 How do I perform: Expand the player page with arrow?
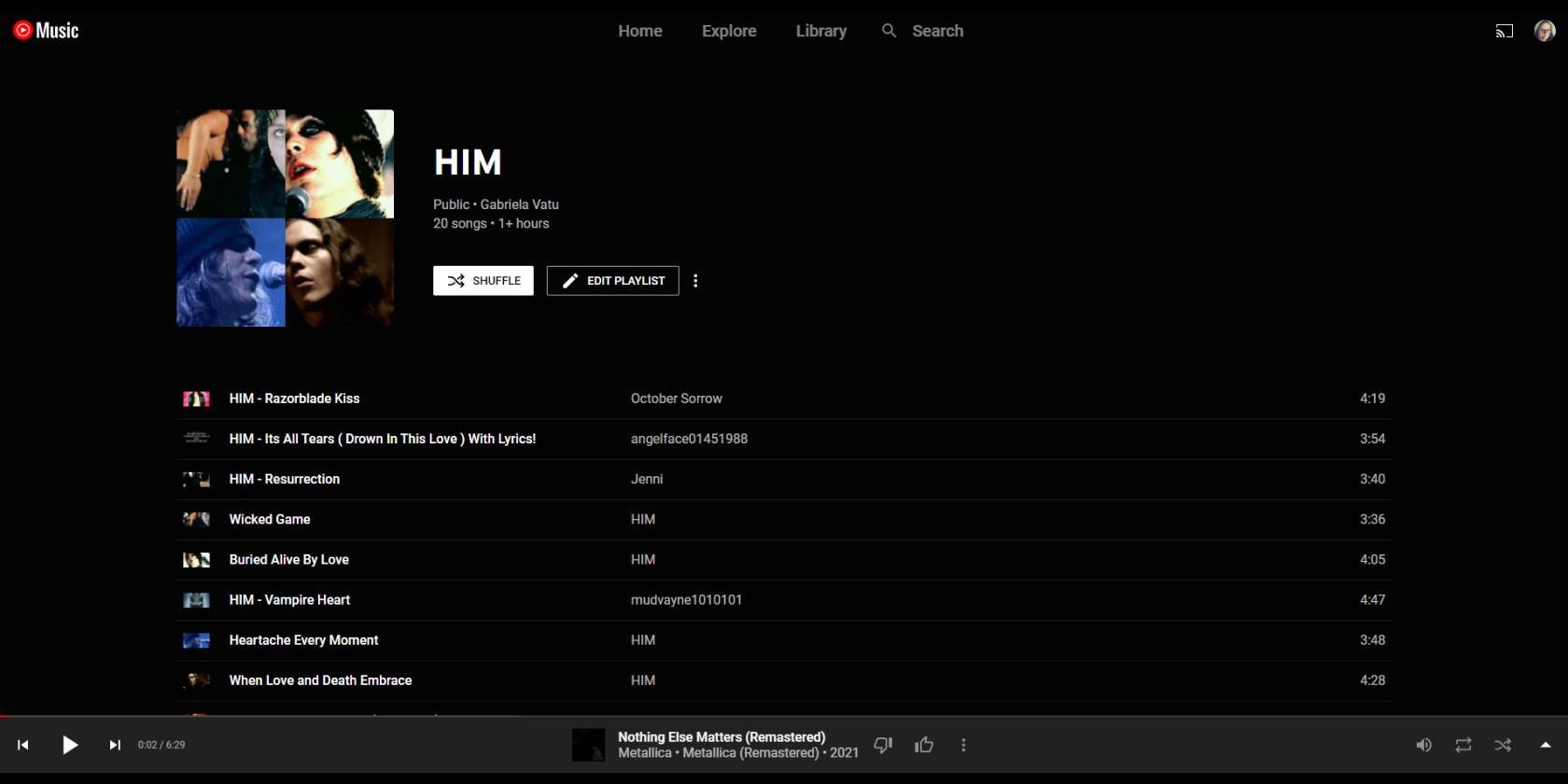click(x=1546, y=745)
